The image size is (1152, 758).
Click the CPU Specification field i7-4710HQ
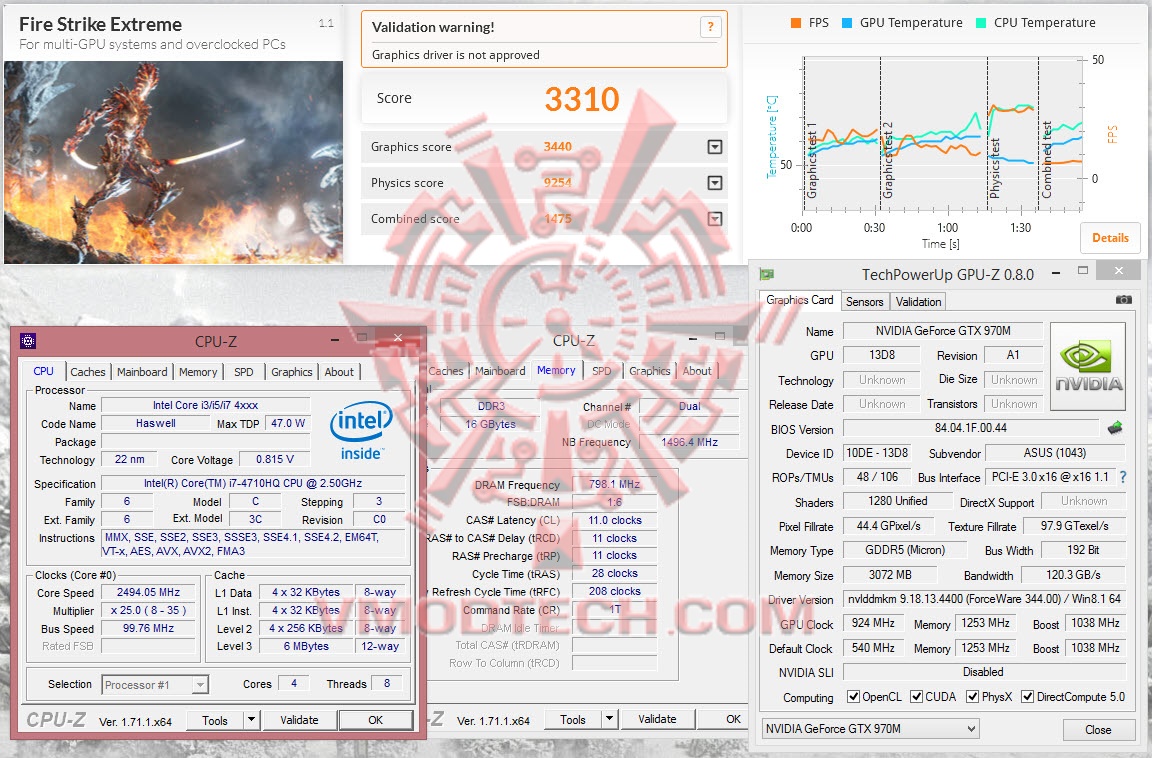(x=253, y=483)
